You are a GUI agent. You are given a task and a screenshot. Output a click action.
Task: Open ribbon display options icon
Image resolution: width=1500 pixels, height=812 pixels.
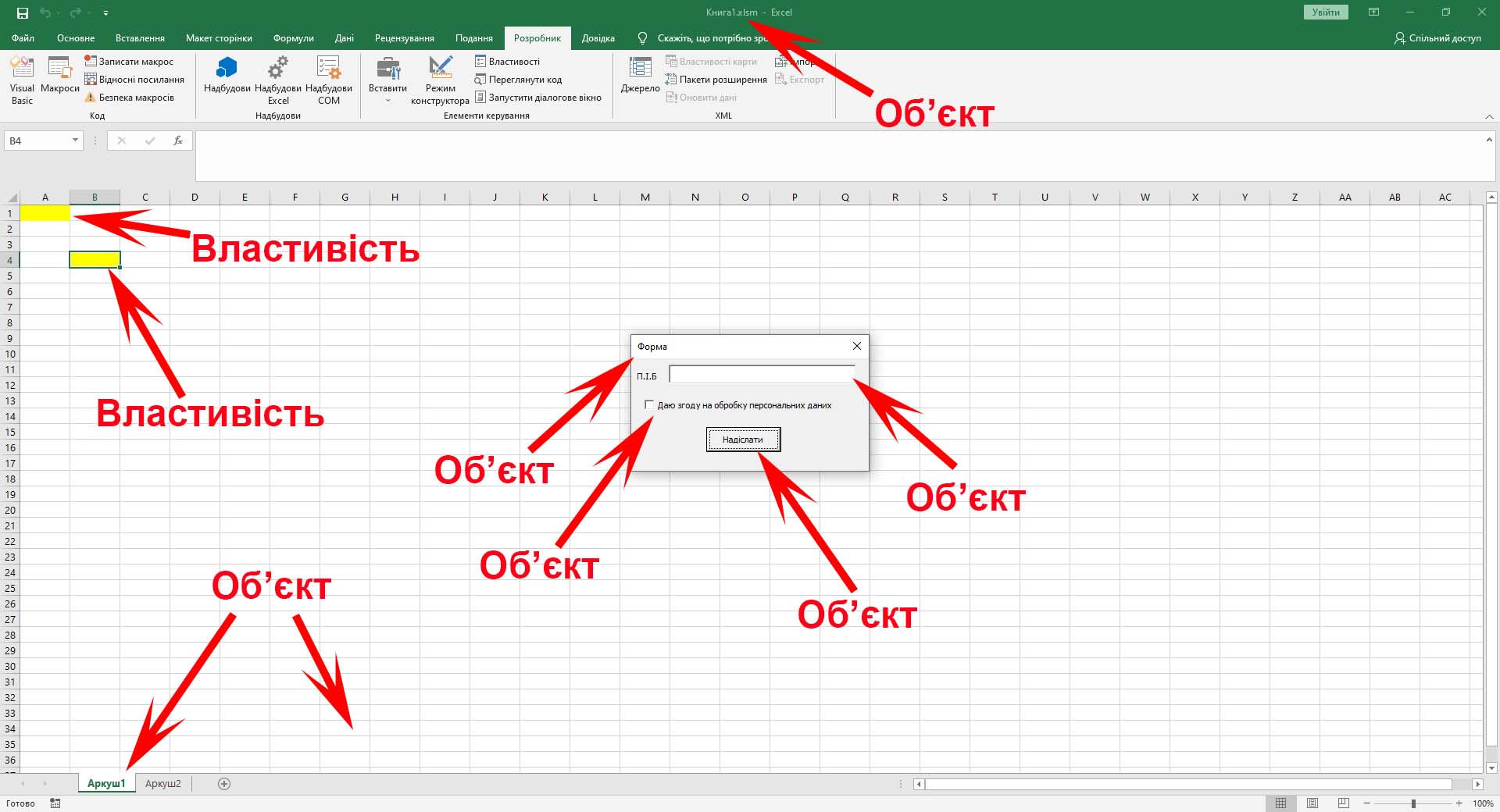click(1373, 12)
